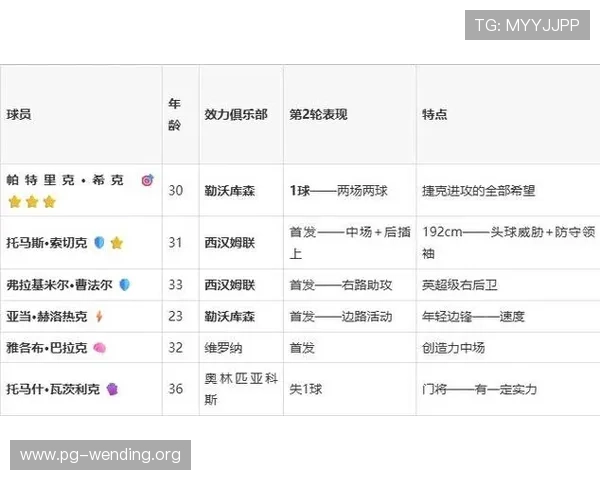
Task: Click the blue shield icon beside 托马斯·索切克
Action: (99, 242)
